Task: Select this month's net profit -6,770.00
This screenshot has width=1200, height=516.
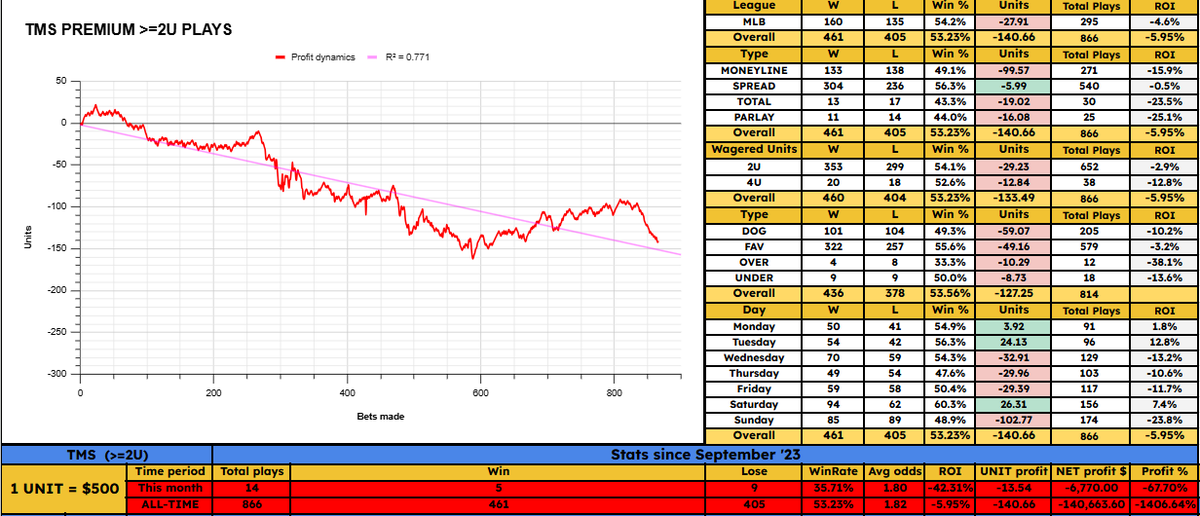Action: [1093, 487]
